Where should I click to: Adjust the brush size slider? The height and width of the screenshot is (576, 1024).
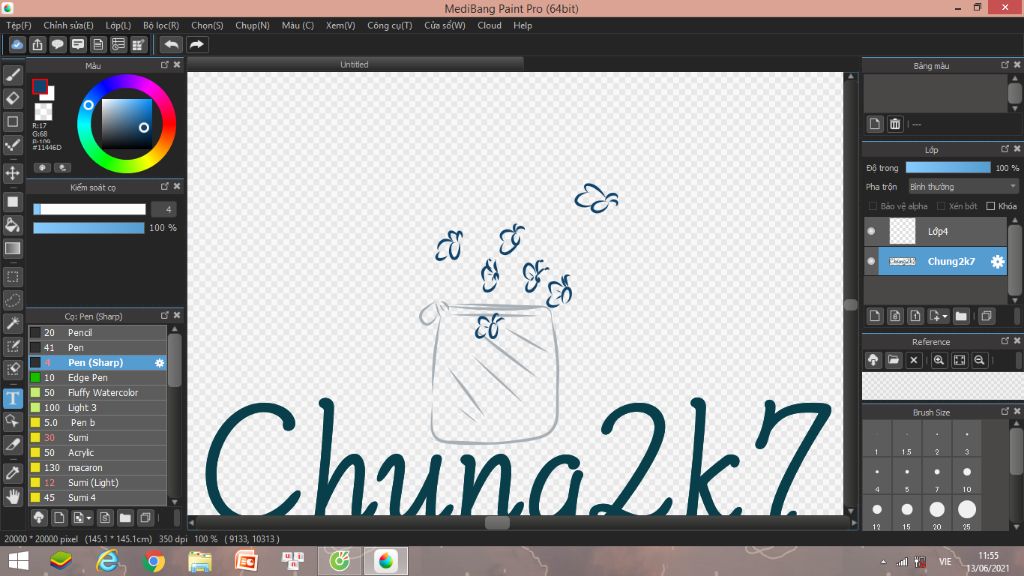coord(89,209)
